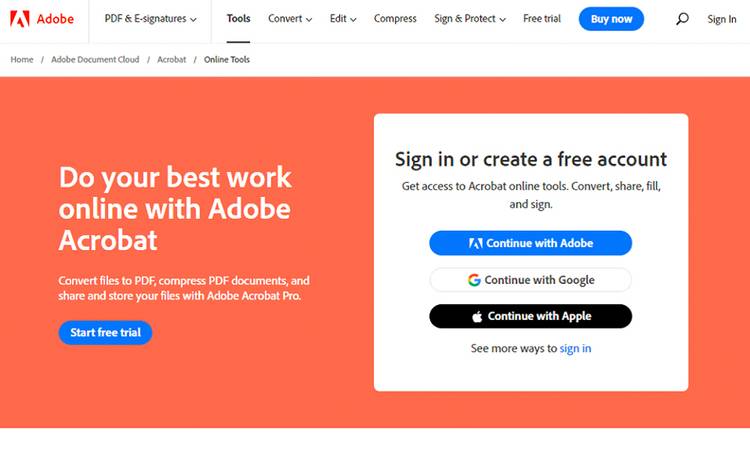Open Adobe Document Cloud breadcrumb
This screenshot has width=750, height=451.
(95, 59)
